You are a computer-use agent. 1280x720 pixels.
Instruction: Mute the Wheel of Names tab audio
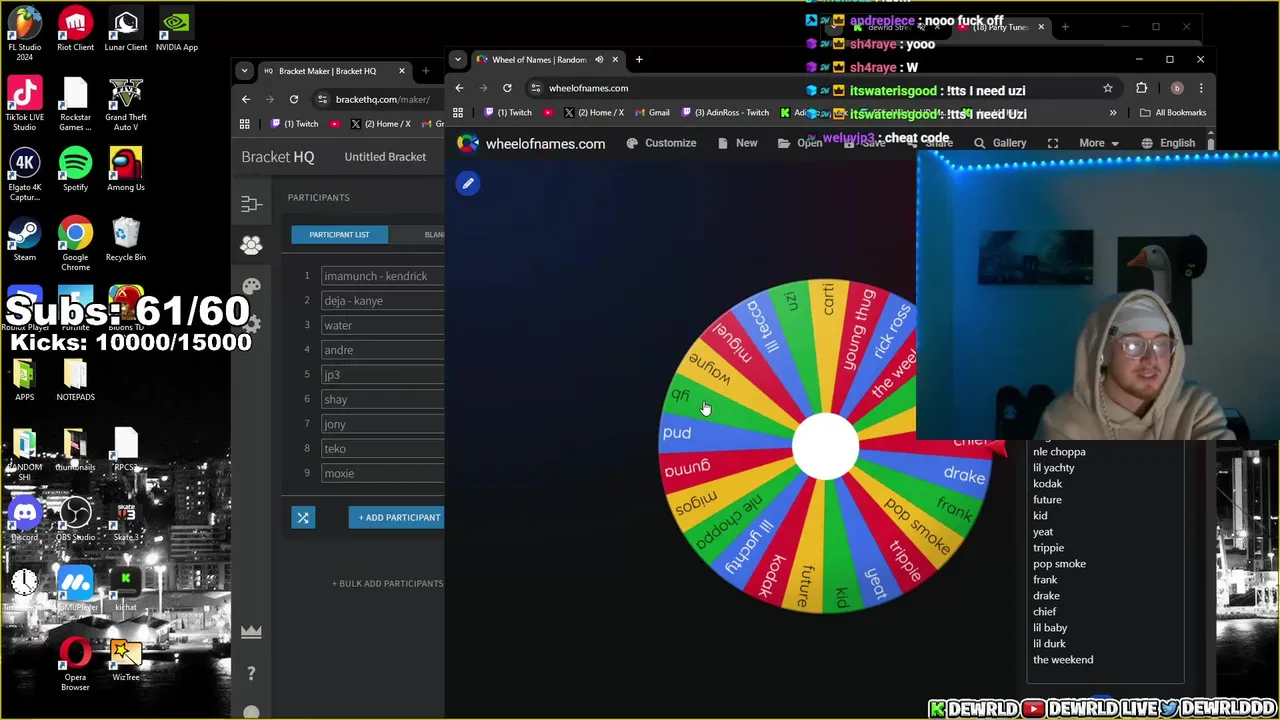599,59
